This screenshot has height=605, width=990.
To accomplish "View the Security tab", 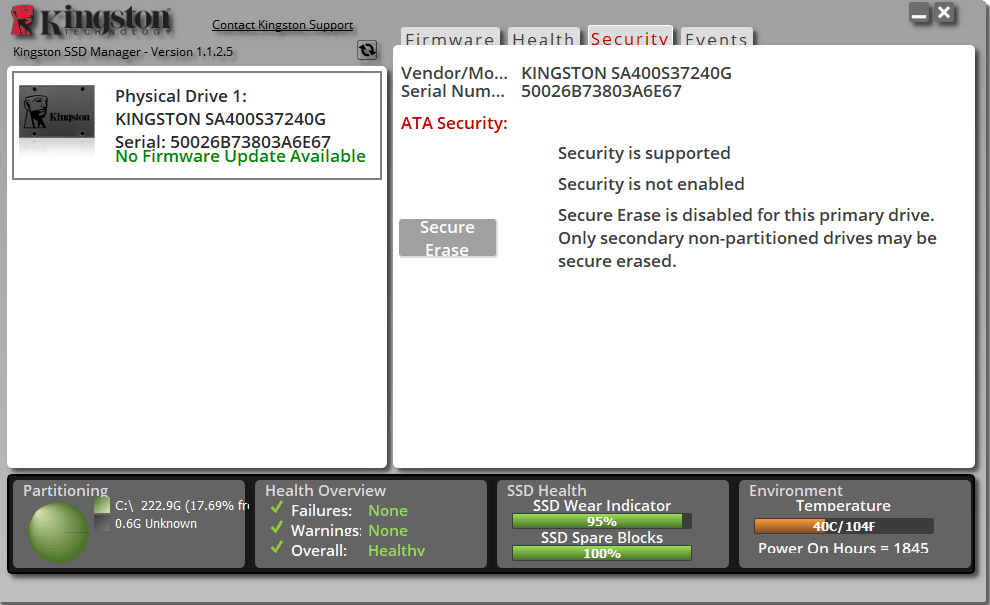I will (x=630, y=40).
